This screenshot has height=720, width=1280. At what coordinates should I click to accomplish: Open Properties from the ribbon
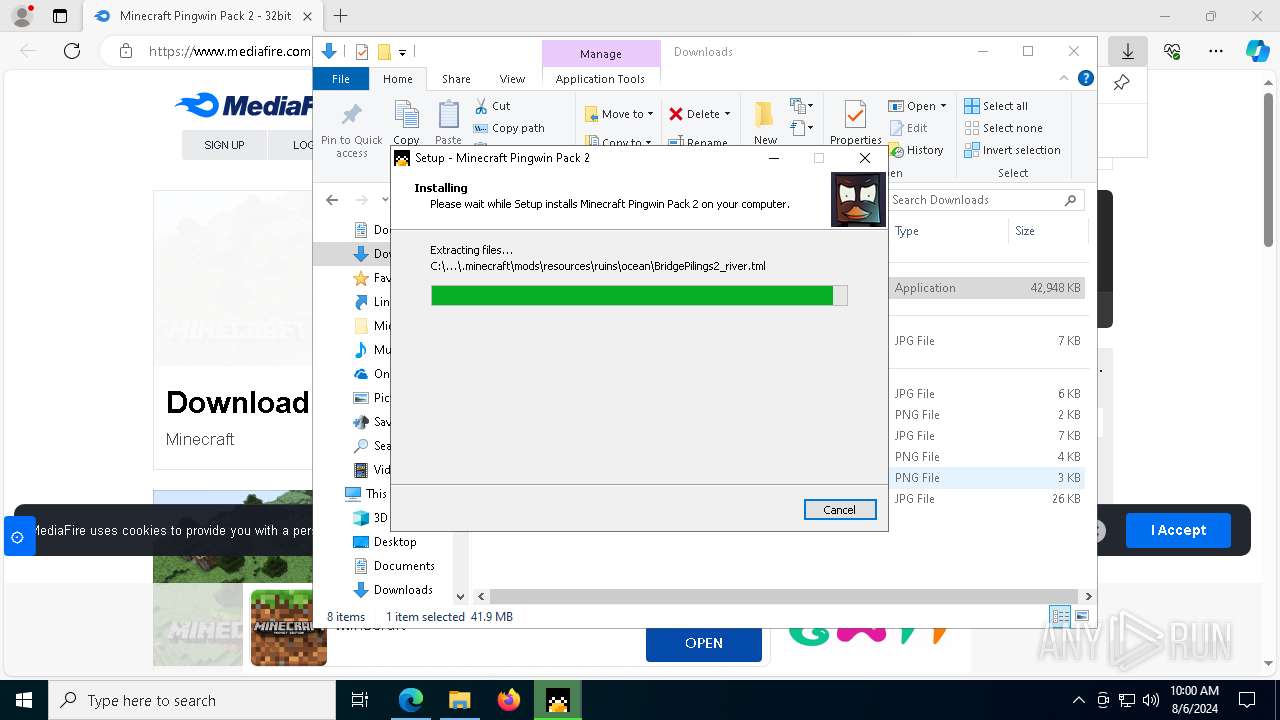coord(855,123)
